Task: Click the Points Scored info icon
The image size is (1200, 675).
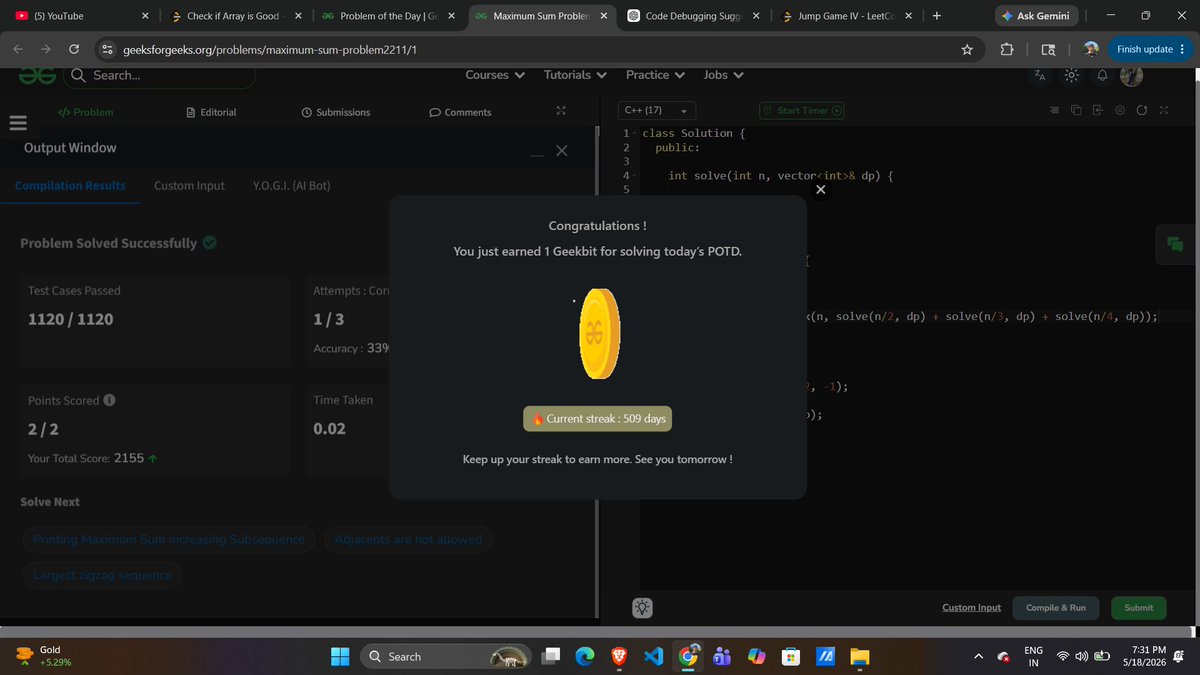Action: click(109, 400)
